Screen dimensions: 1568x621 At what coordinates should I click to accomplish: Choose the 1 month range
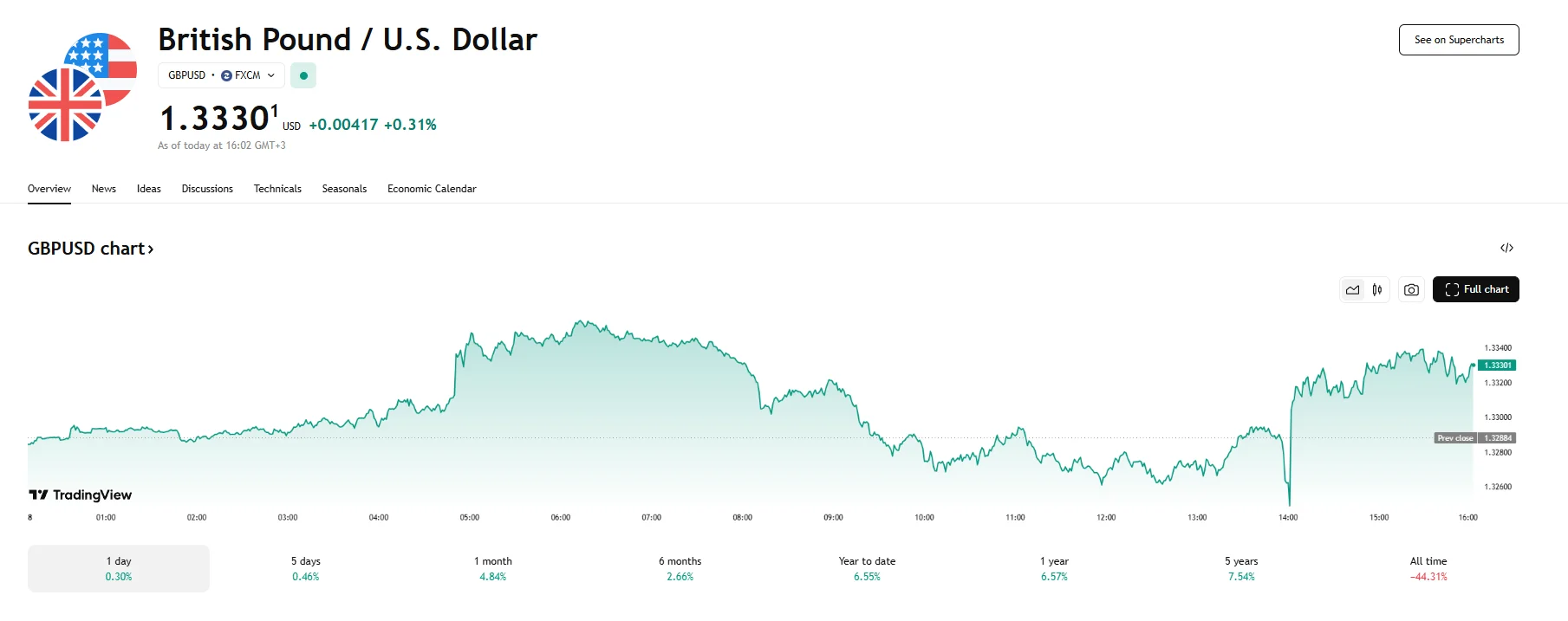point(492,568)
